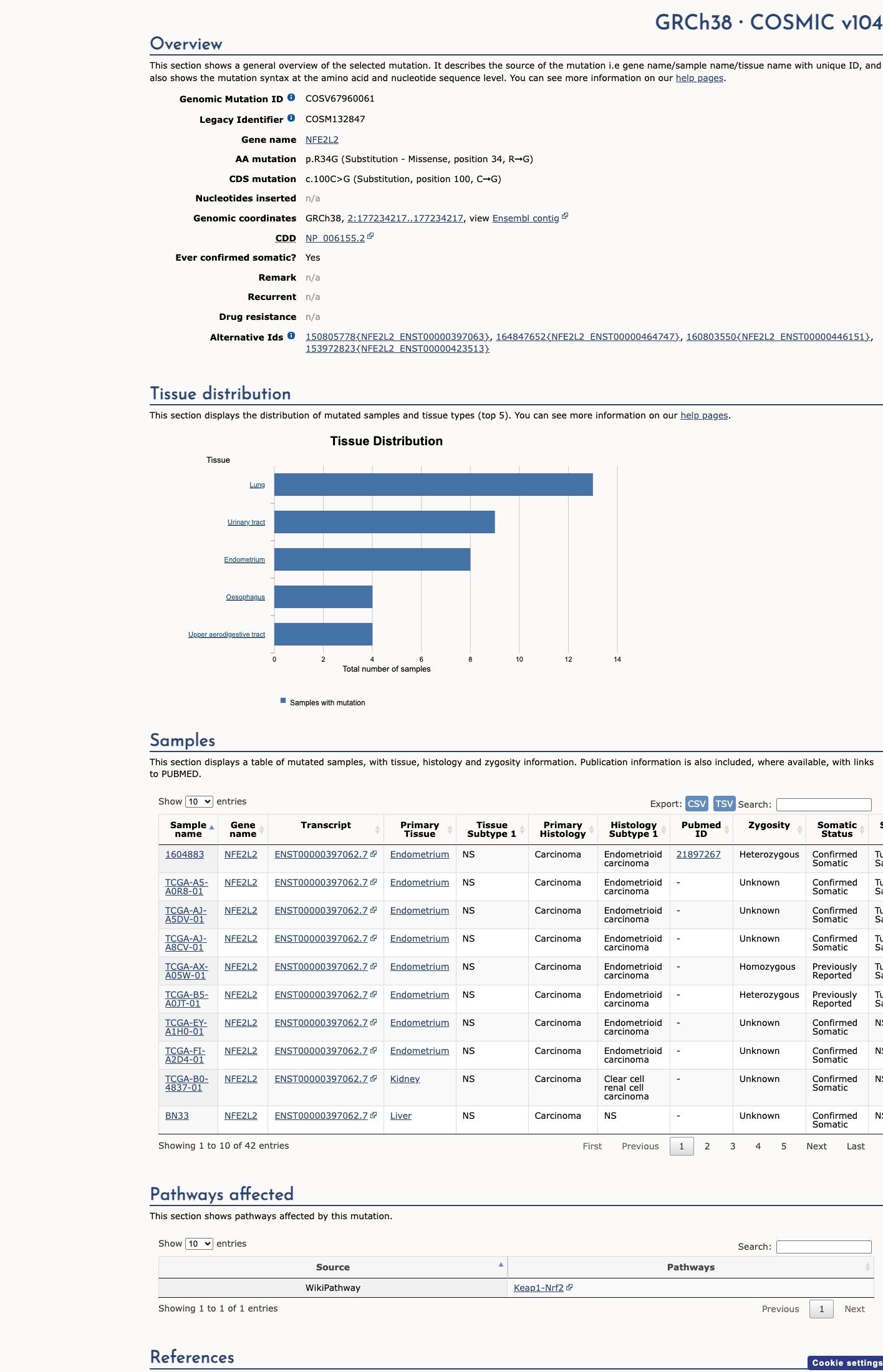Click the Oesophagus tissue label

pos(245,597)
